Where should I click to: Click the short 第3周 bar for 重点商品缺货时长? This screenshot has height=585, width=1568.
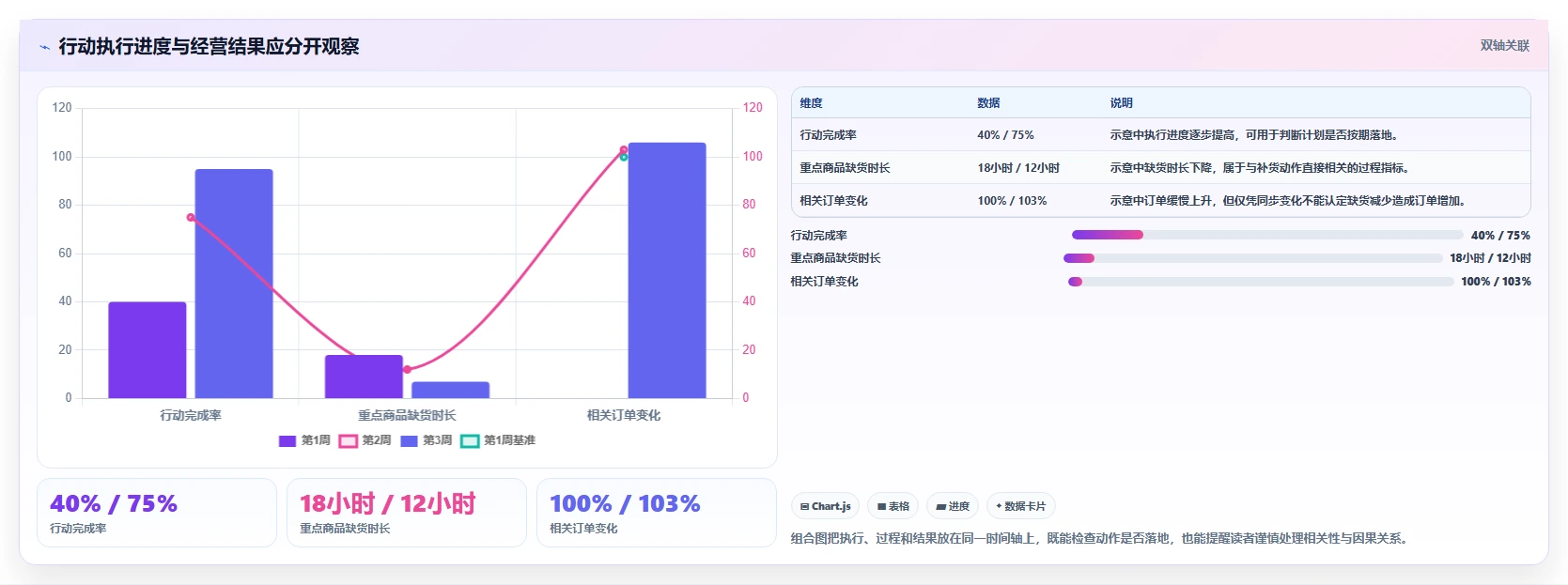pyautogui.click(x=451, y=390)
